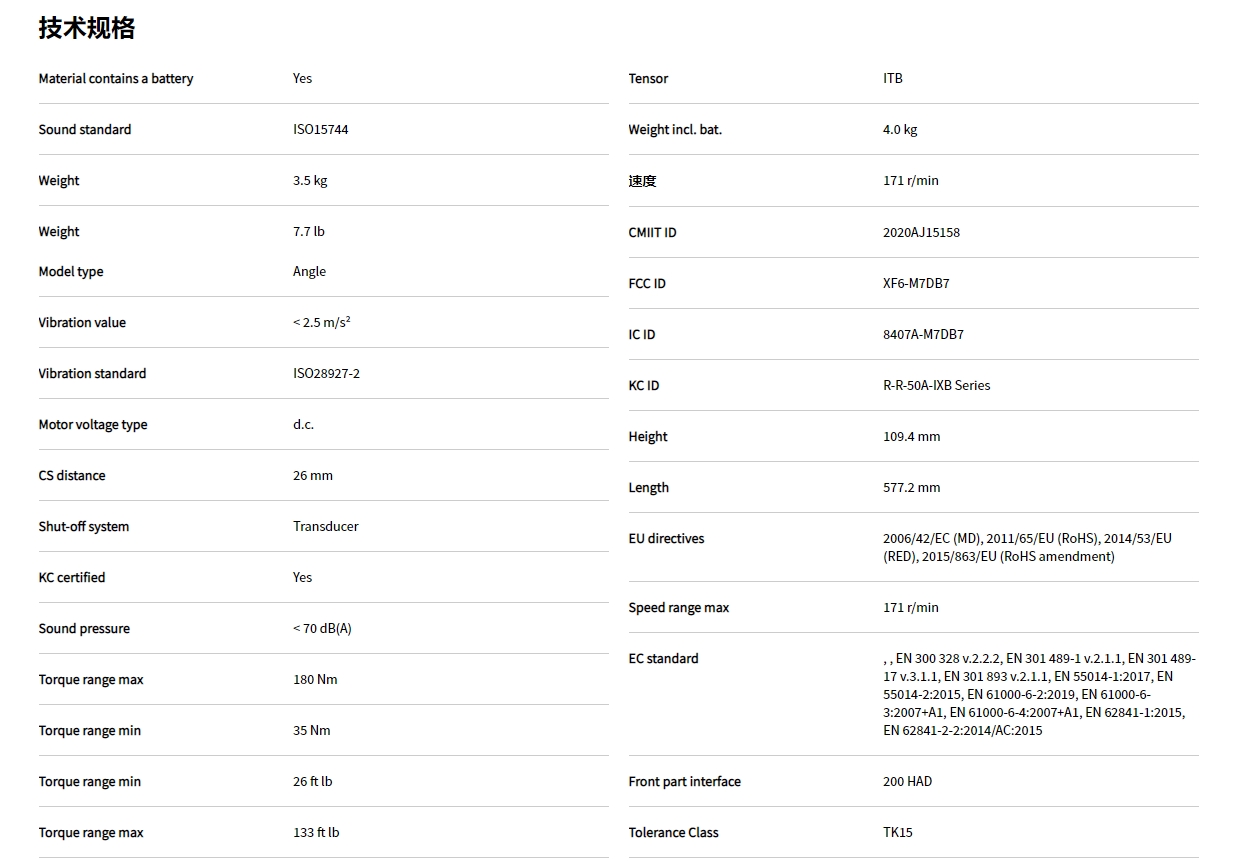Click the 'Motor voltage type' label
This screenshot has height=863, width=1242.
[92, 425]
